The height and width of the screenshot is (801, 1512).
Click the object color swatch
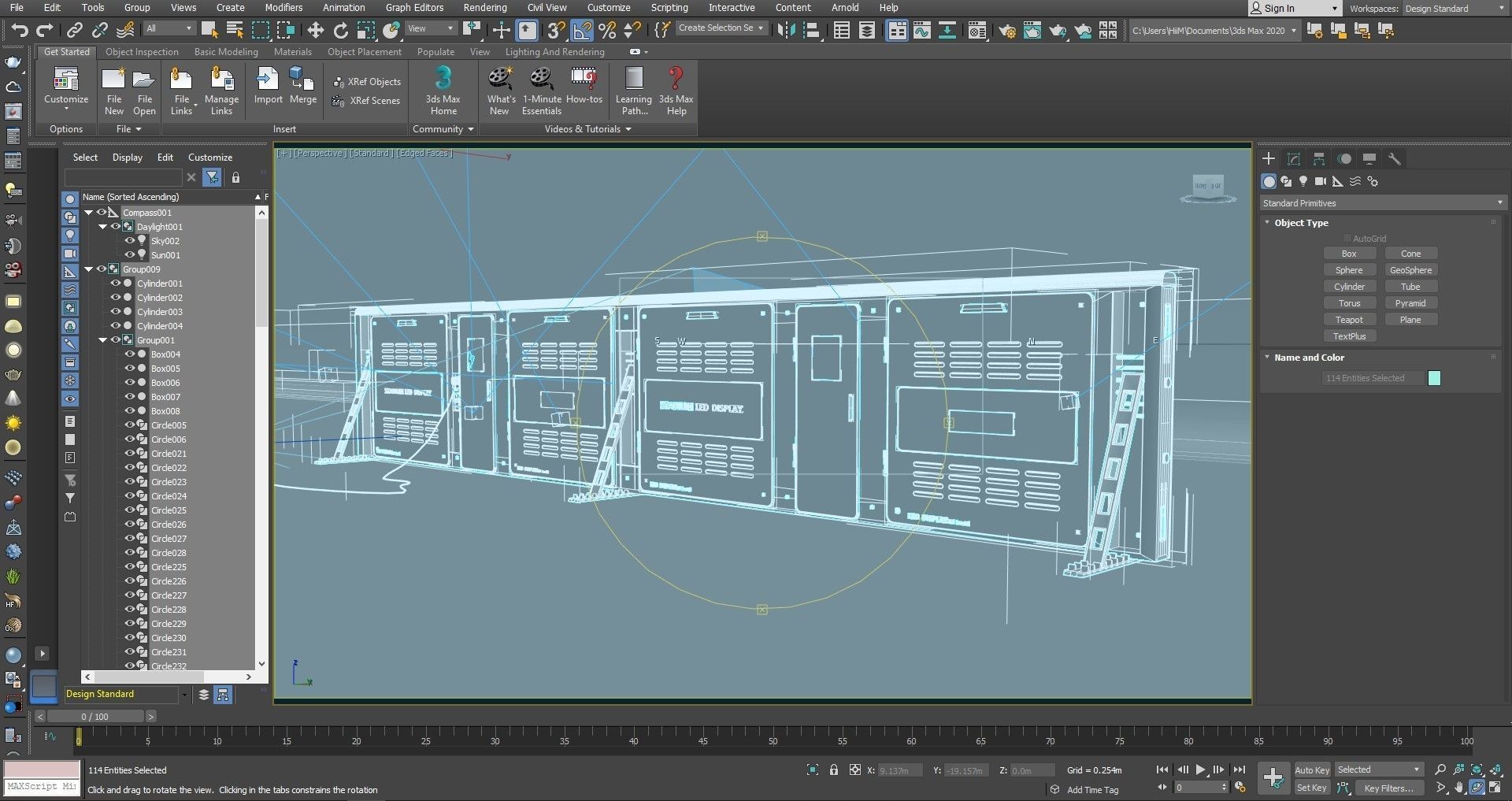[1434, 379]
